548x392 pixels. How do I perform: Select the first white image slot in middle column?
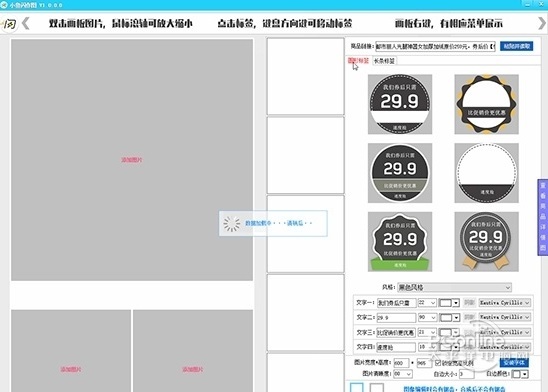click(305, 76)
